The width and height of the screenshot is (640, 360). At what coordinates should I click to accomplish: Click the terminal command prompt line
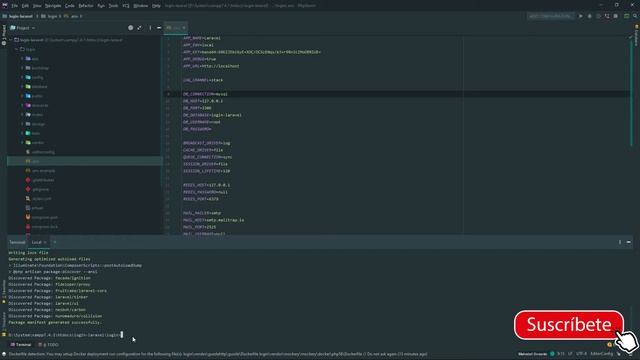coord(65,335)
